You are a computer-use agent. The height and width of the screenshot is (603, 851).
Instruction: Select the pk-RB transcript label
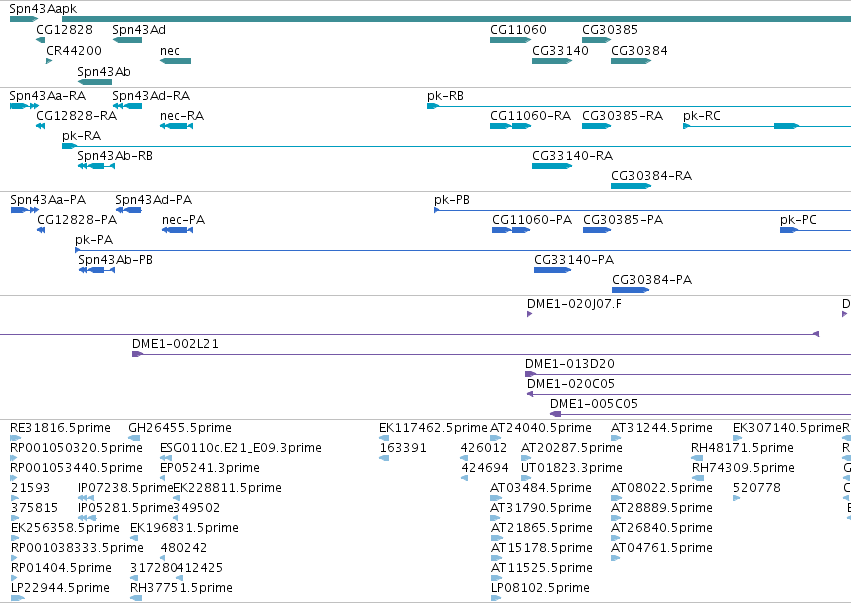pos(446,96)
